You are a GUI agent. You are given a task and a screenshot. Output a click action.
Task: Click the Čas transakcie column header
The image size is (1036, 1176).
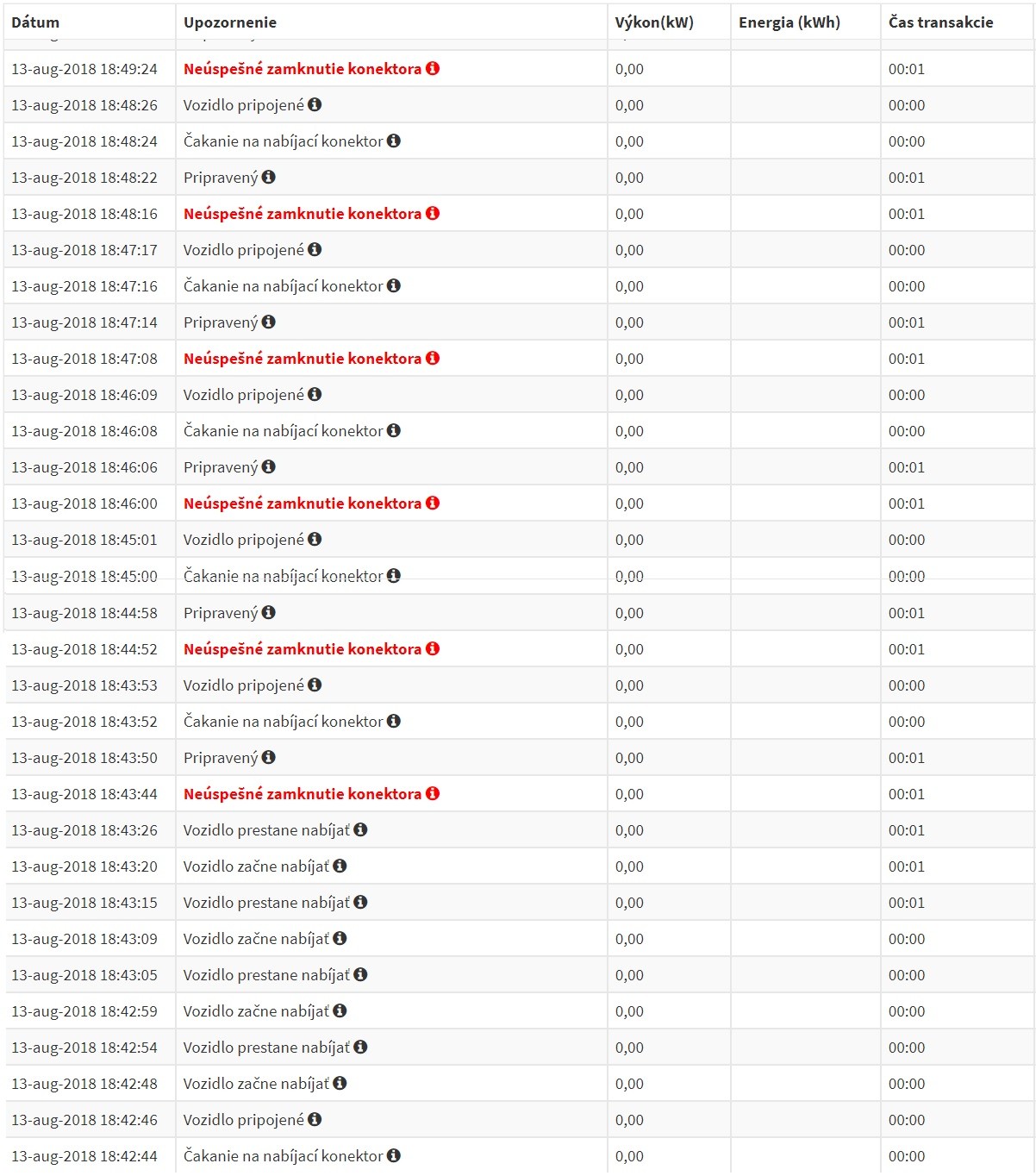point(940,22)
